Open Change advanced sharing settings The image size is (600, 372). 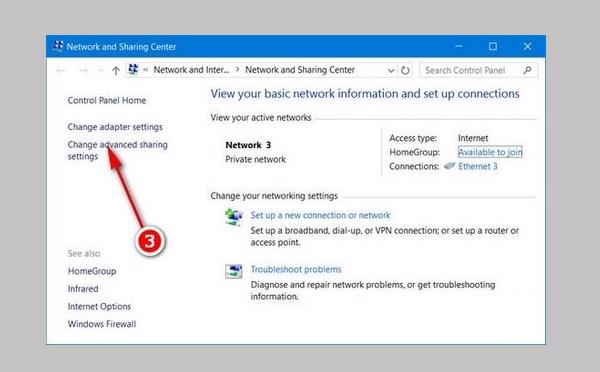pos(117,150)
